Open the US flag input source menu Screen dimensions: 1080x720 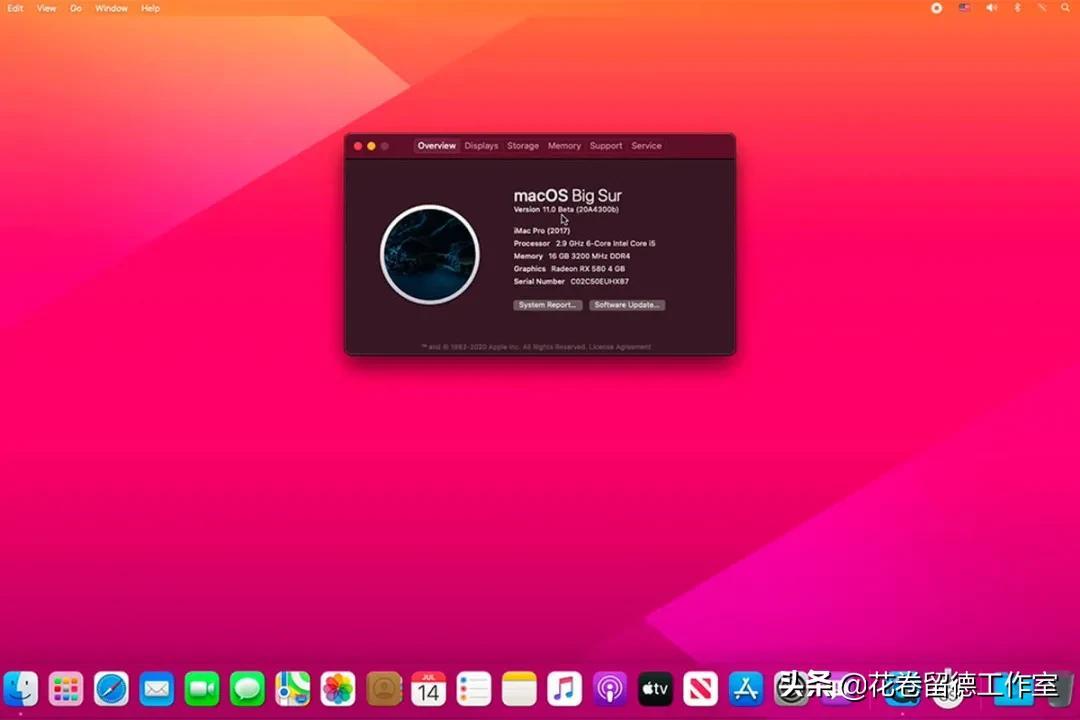(x=964, y=8)
